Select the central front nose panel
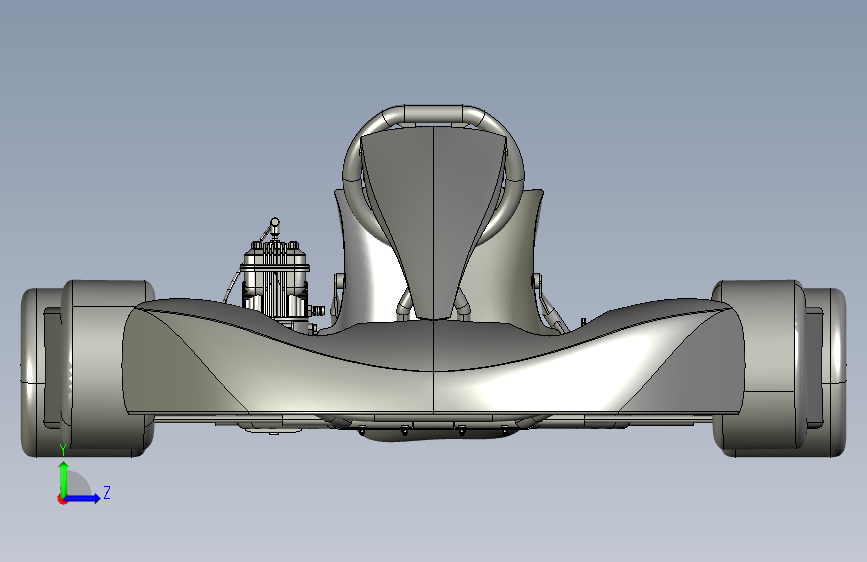Screen dimensions: 867x562 pos(433,221)
